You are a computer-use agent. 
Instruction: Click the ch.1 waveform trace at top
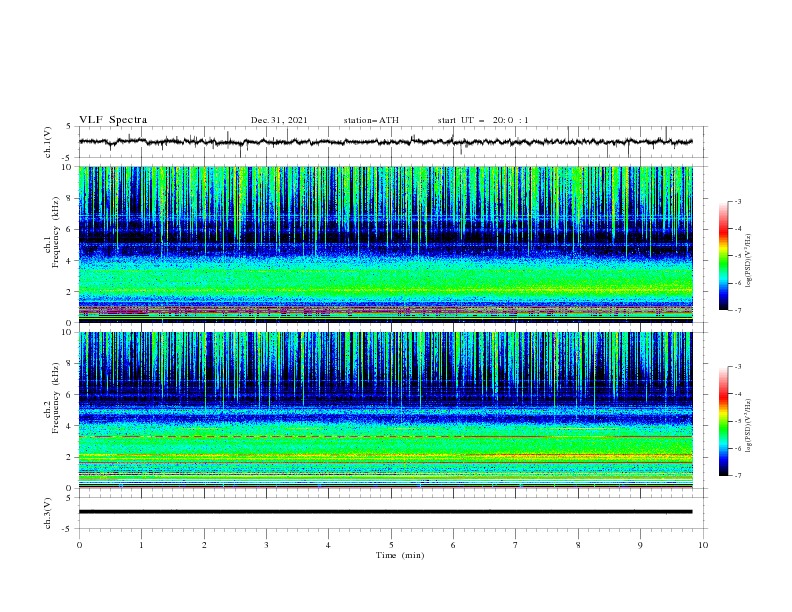[x=385, y=142]
